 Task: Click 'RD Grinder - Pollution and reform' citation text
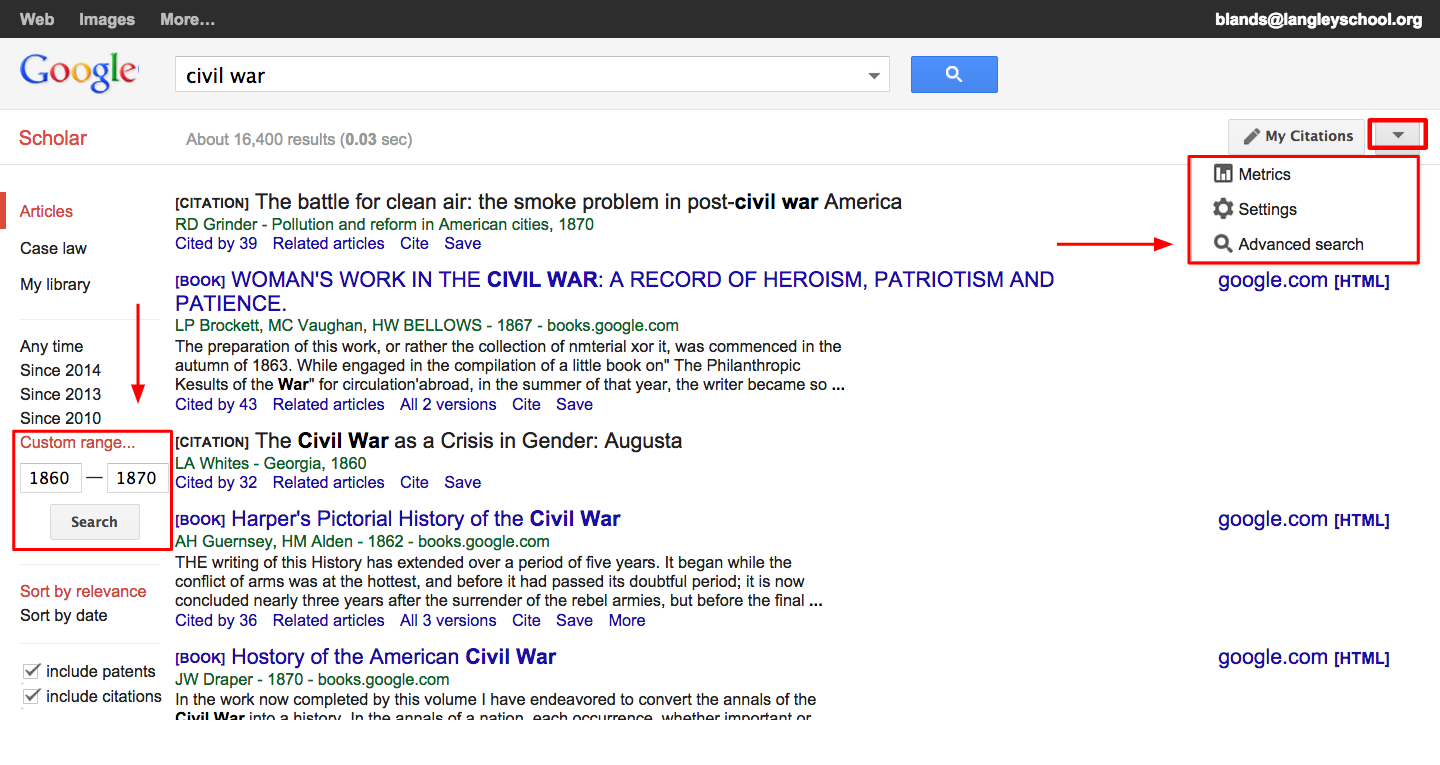tap(384, 224)
